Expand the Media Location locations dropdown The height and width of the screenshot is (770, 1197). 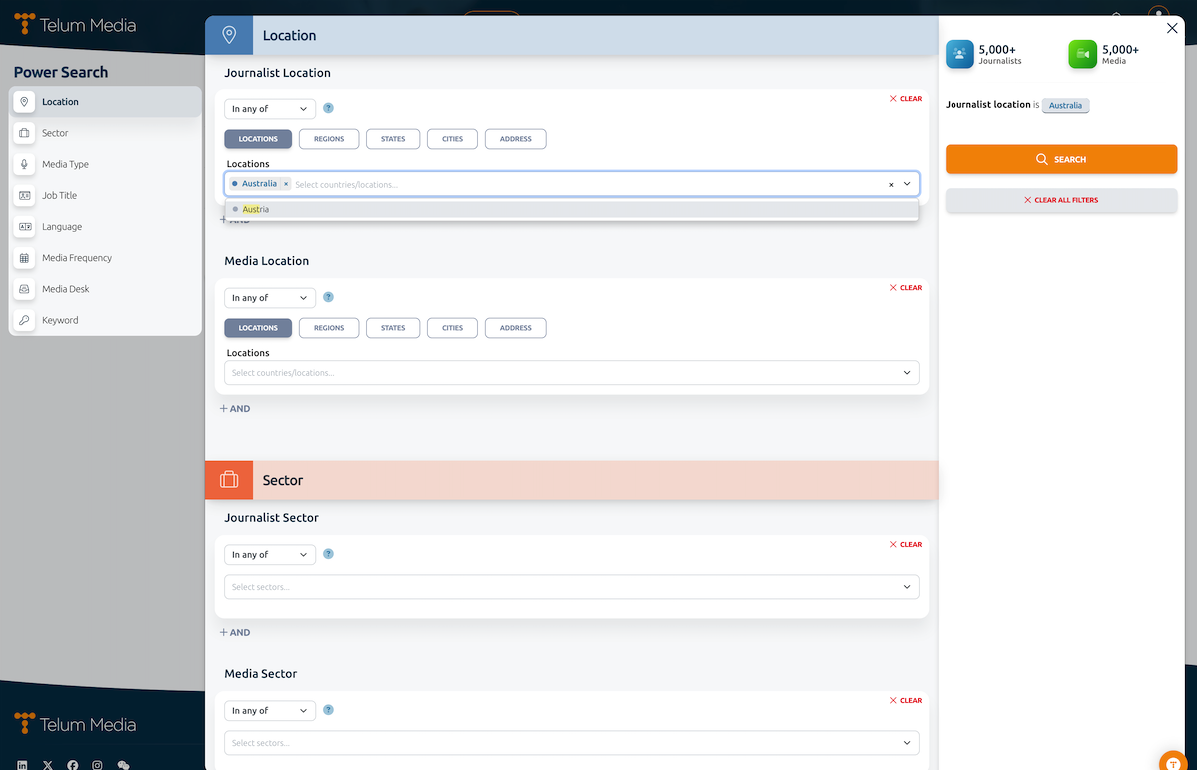(x=906, y=373)
